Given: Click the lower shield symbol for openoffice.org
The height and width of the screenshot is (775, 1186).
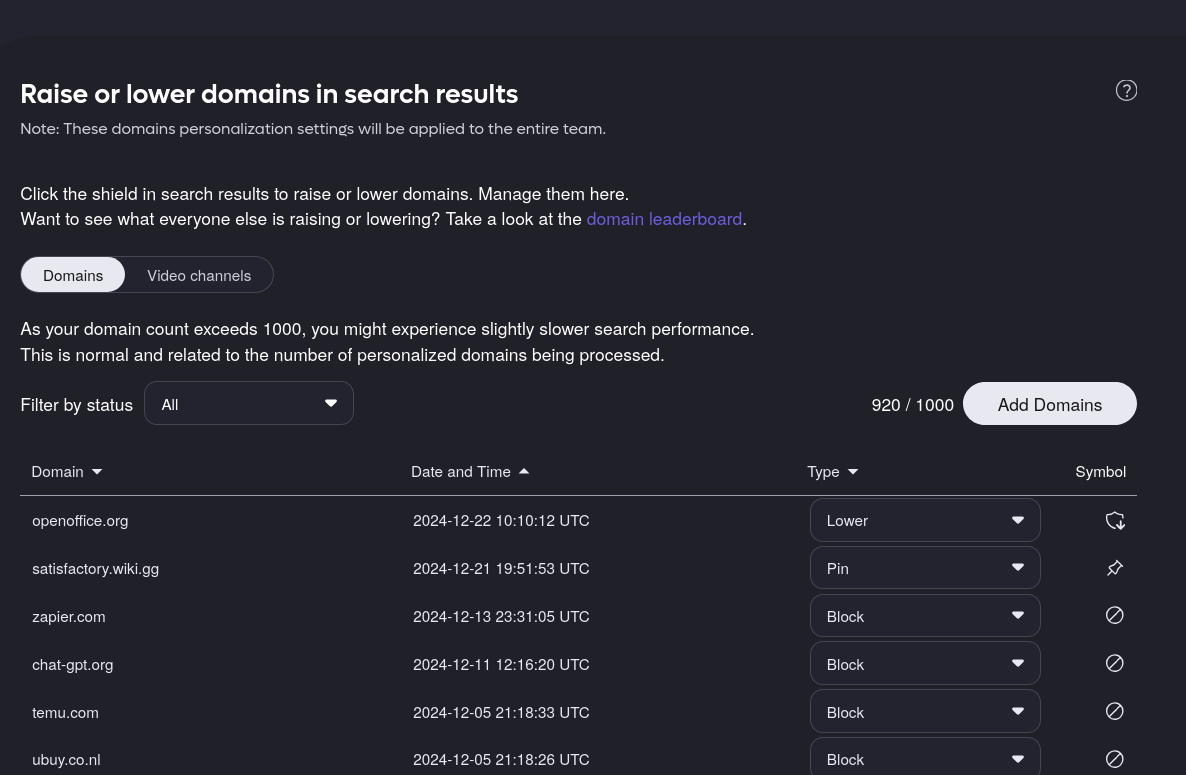Looking at the screenshot, I should [1114, 521].
